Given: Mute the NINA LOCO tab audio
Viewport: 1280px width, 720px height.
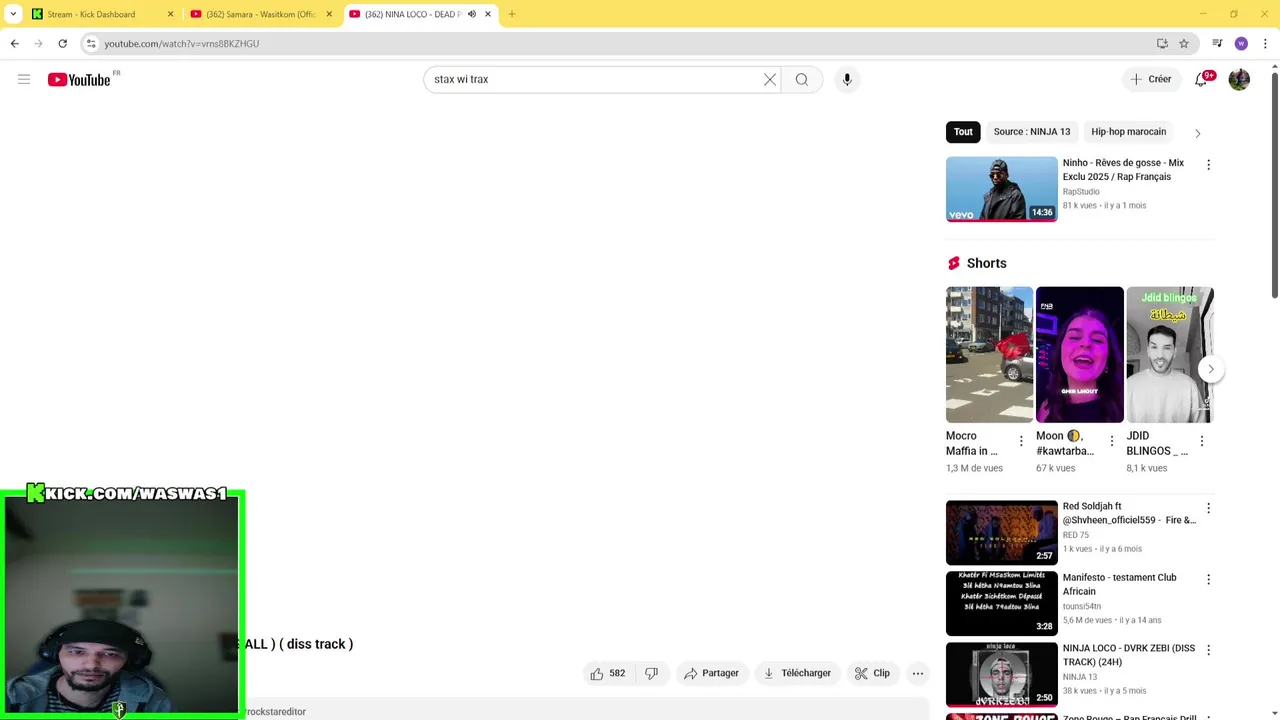Looking at the screenshot, I should [x=472, y=14].
